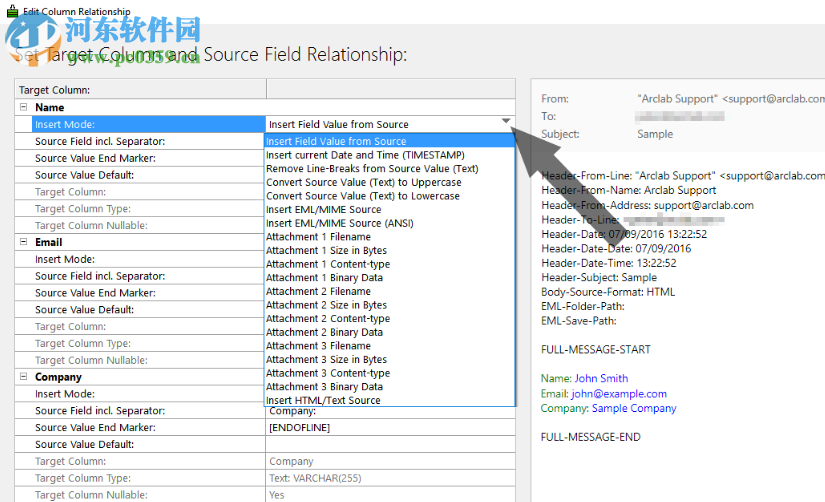Select 'Remove Line-Breaks from Source Value (Text)'
825x502 pixels.
click(x=389, y=168)
